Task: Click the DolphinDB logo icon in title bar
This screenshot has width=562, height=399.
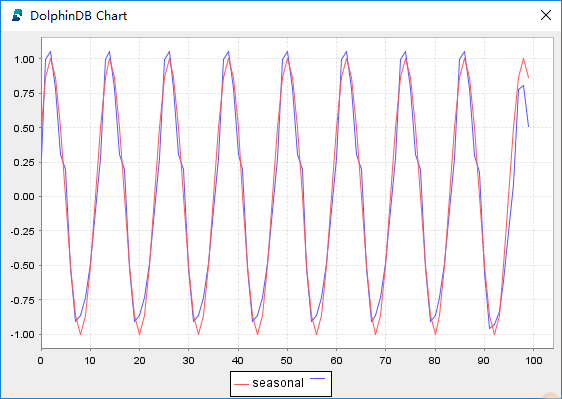Action: (17, 15)
